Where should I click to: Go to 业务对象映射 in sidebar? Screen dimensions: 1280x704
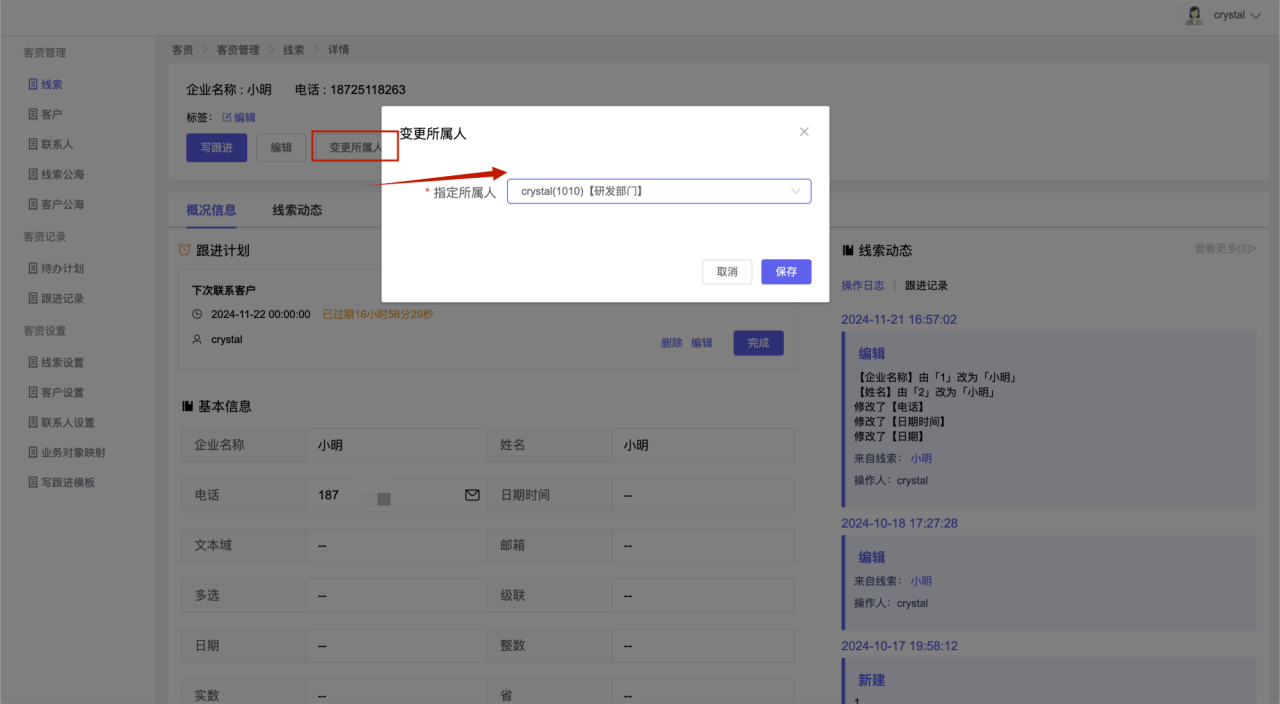(x=73, y=452)
